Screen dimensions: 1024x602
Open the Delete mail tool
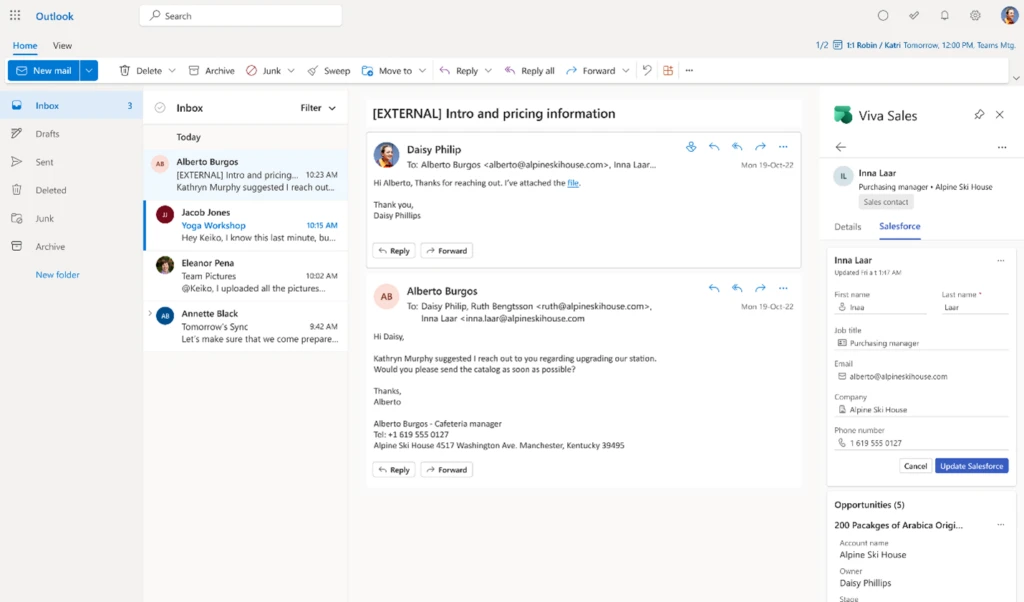(x=142, y=70)
